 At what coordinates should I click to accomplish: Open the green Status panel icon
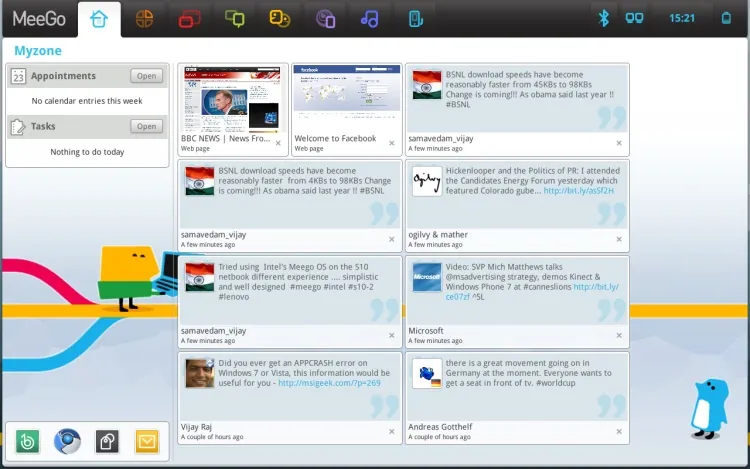[235, 19]
